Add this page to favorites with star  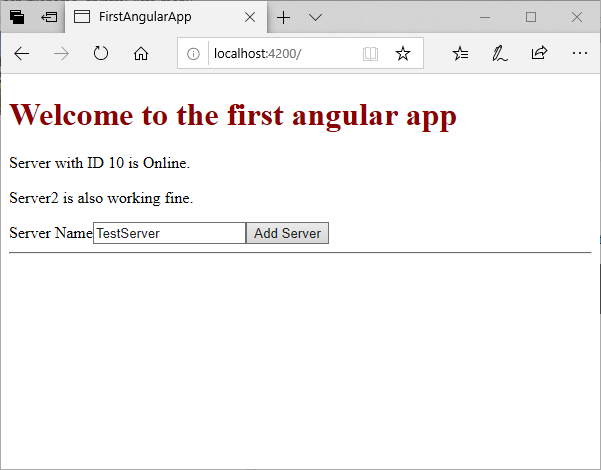click(x=402, y=53)
